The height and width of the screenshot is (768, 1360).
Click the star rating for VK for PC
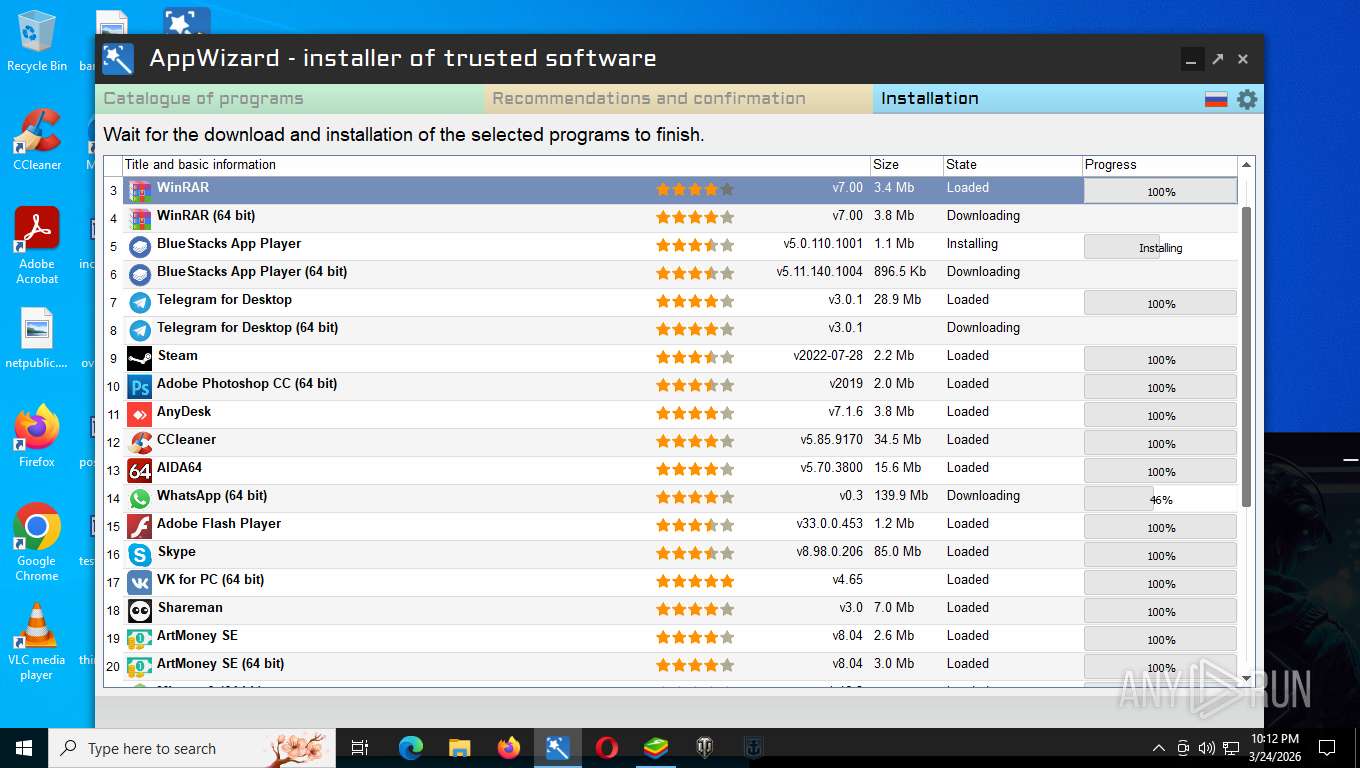tap(695, 581)
